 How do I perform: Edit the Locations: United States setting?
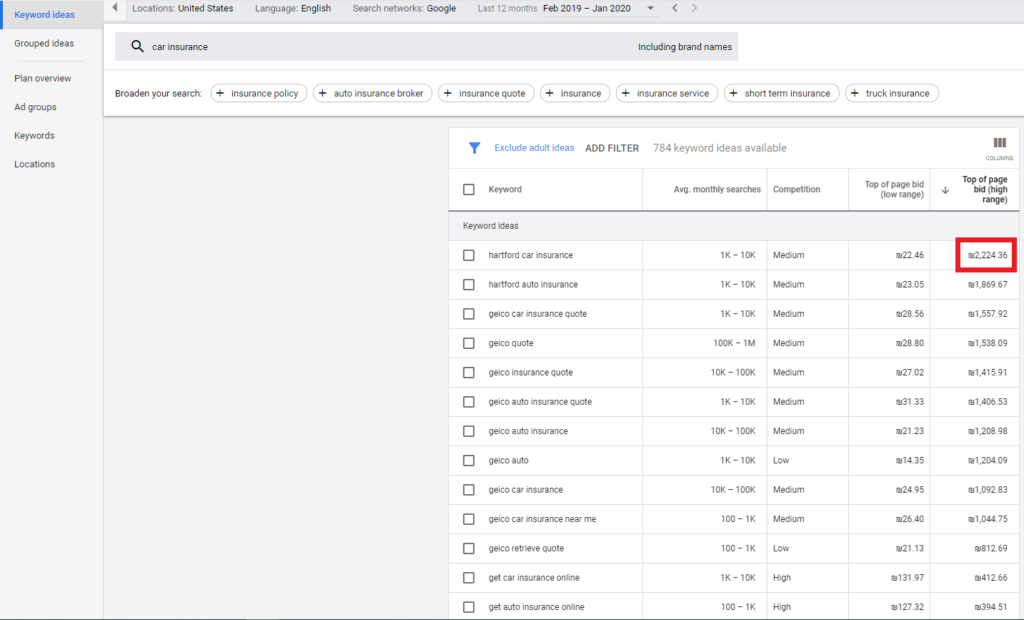pos(183,8)
